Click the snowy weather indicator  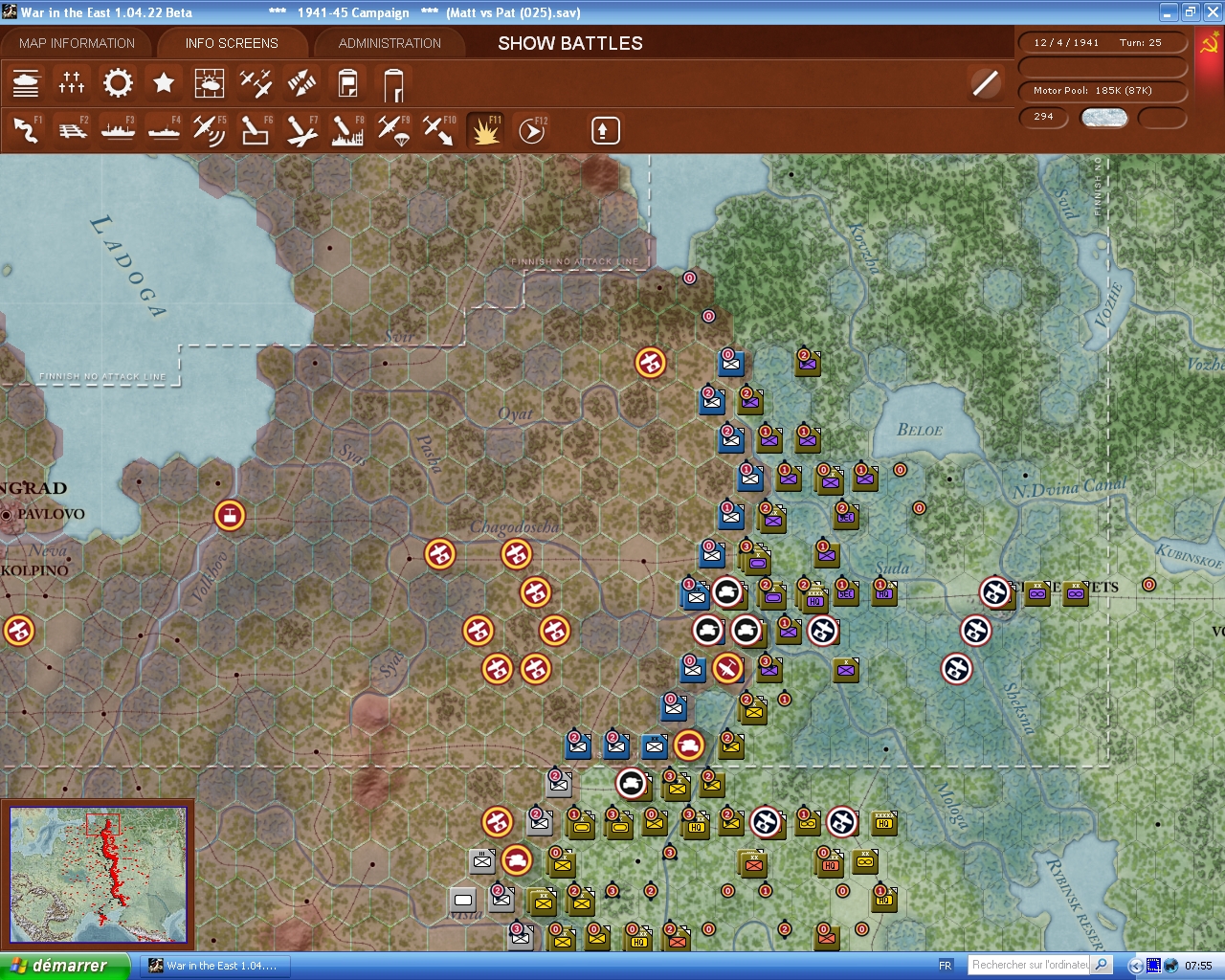[1103, 118]
